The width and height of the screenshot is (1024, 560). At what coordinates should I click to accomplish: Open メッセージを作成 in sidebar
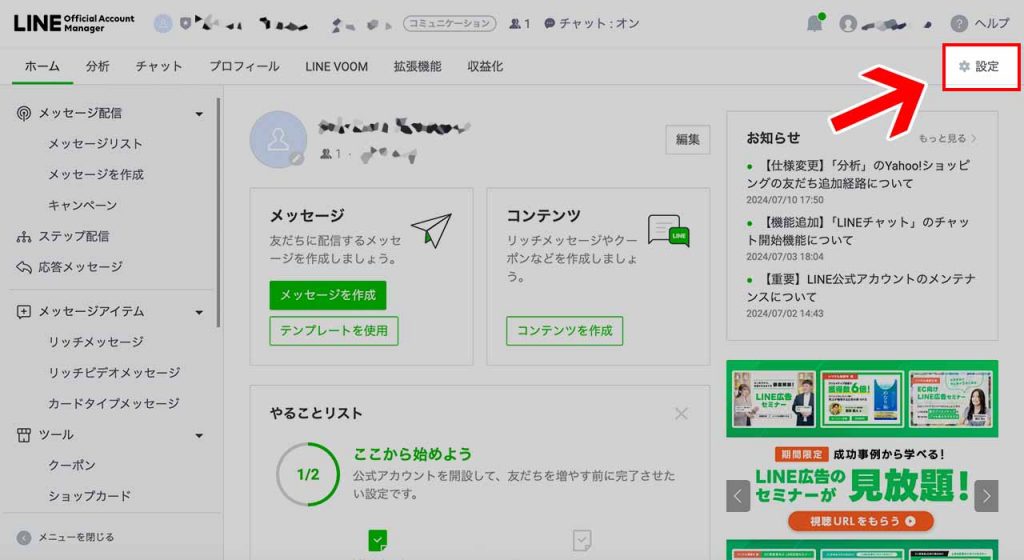tap(96, 174)
